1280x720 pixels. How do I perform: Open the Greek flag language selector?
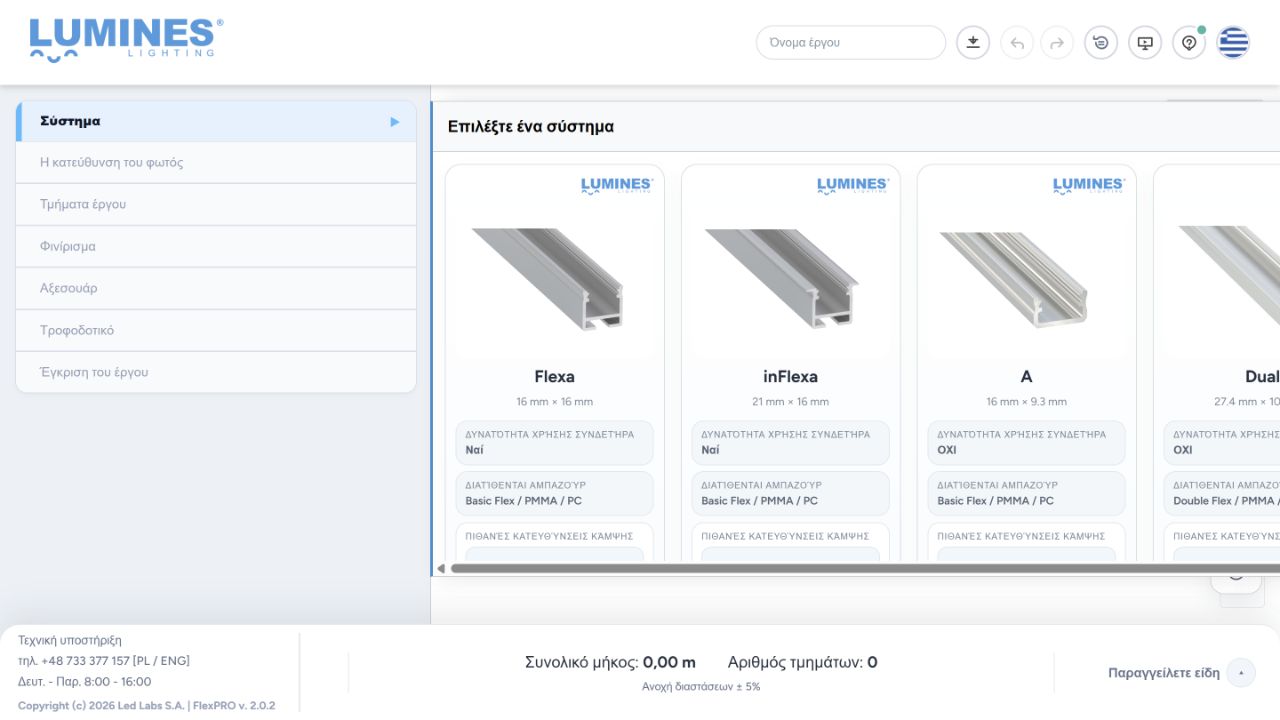click(x=1233, y=43)
